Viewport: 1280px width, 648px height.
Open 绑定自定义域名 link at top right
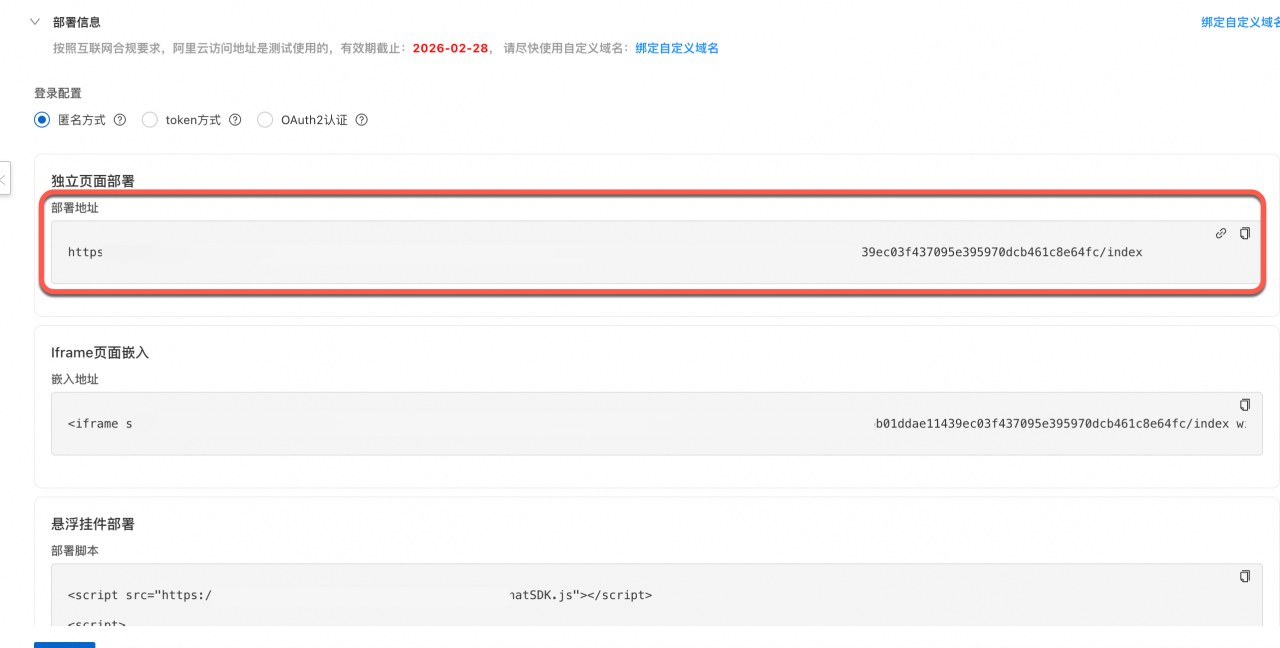1240,22
